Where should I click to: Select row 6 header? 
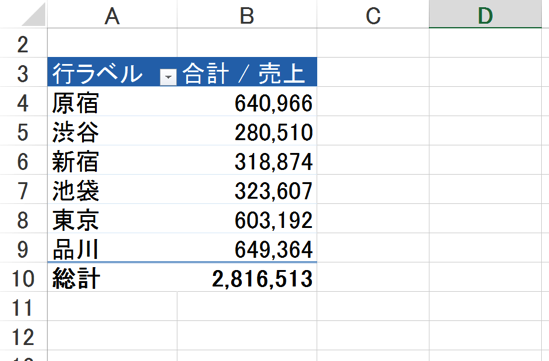click(x=23, y=160)
